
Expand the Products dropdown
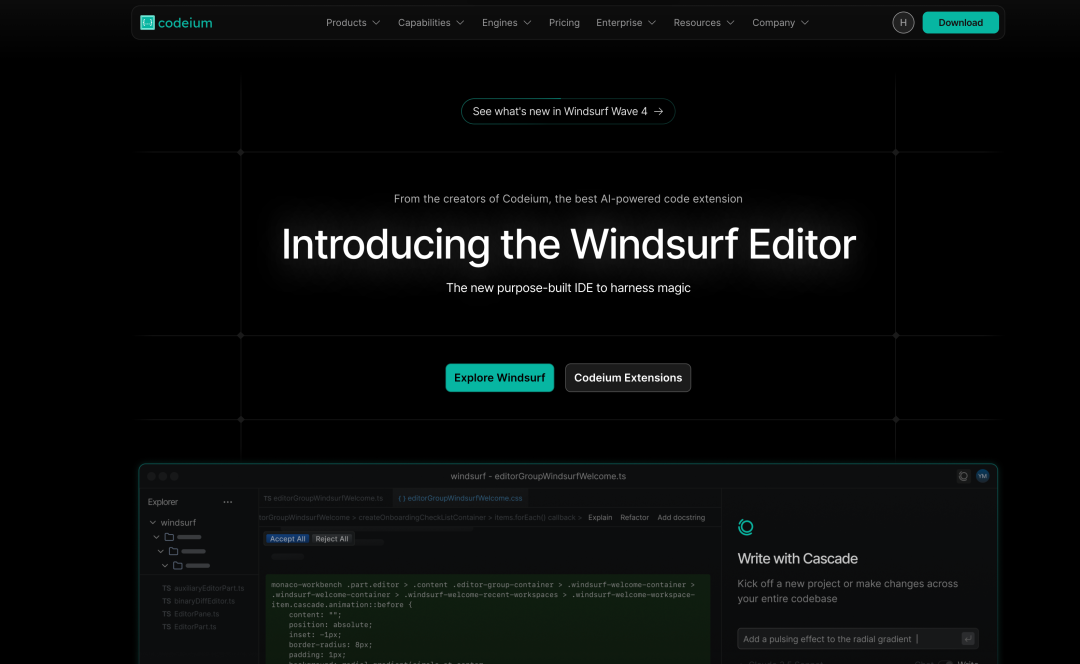353,23
